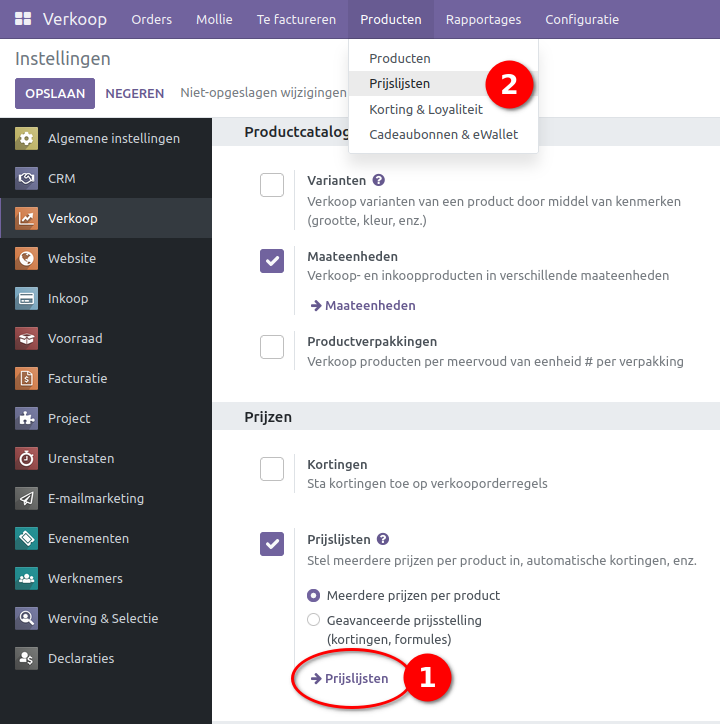This screenshot has height=724, width=720.
Task: Follow the Maateenheden arrow link
Action: point(363,305)
